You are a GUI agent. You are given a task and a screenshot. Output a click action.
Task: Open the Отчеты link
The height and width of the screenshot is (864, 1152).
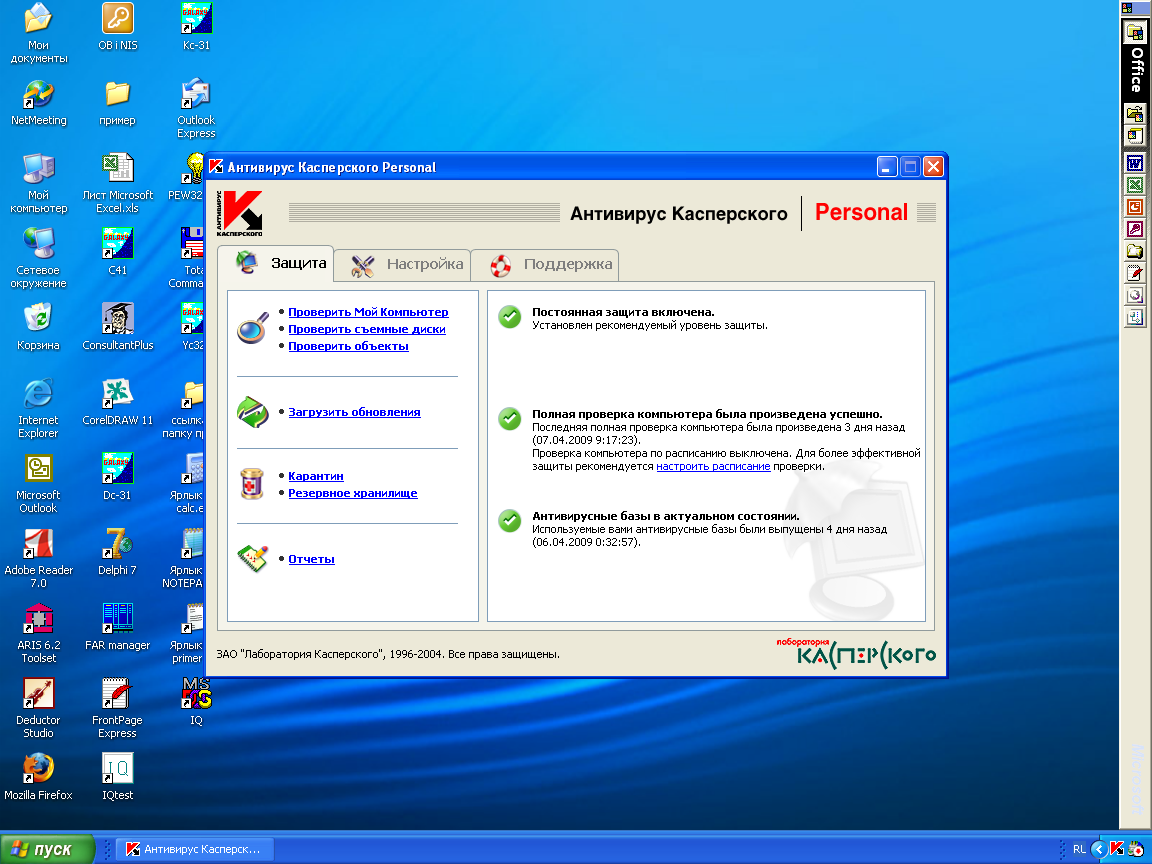coord(312,559)
